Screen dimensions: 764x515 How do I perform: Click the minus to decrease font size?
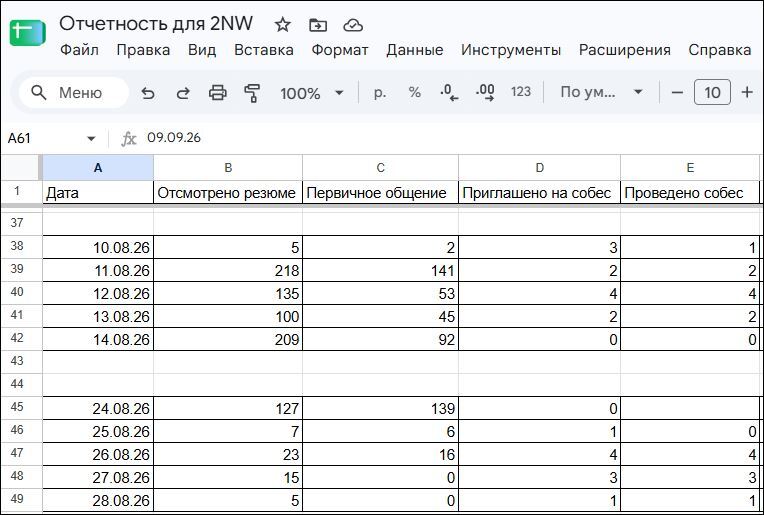click(677, 92)
